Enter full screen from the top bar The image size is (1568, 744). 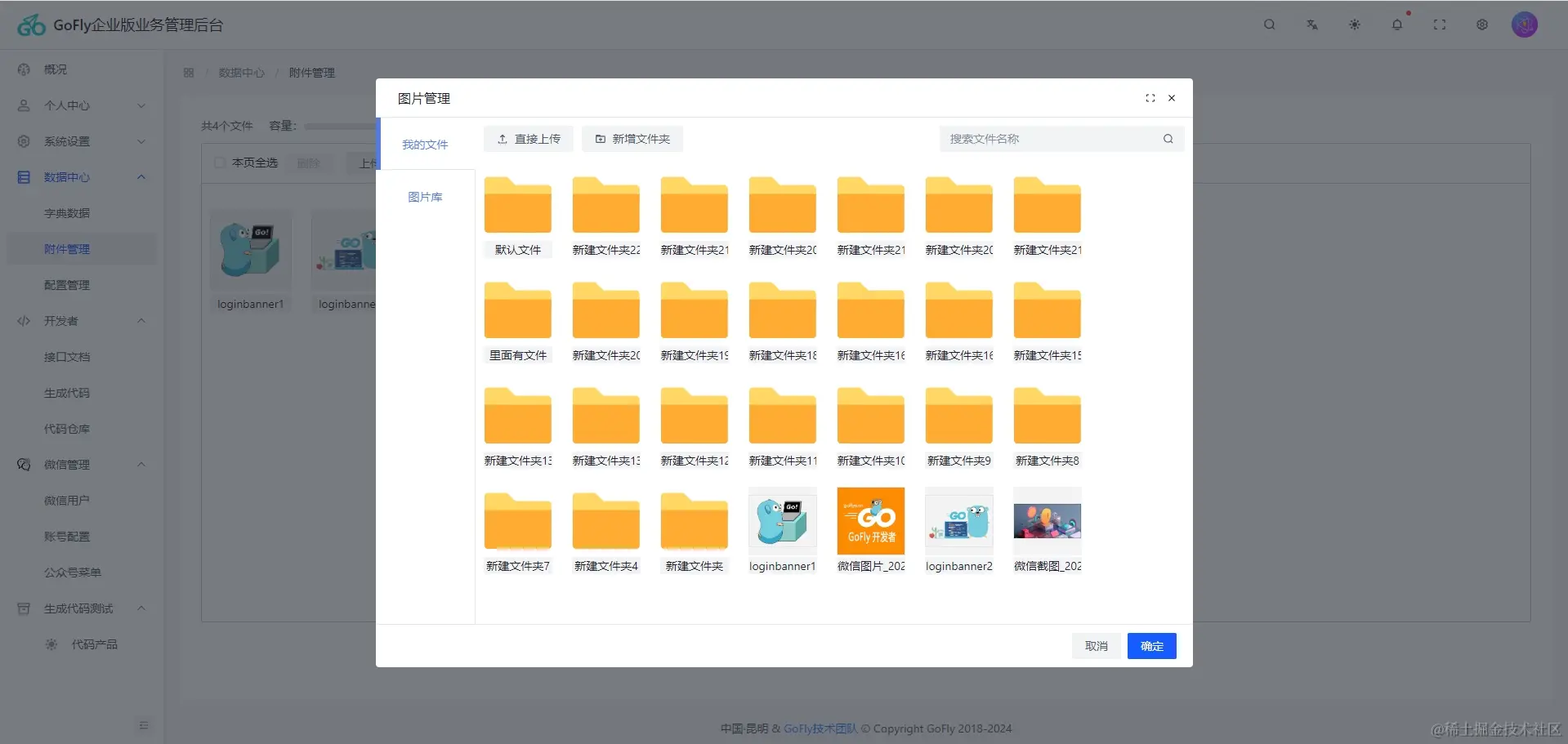pos(1440,25)
